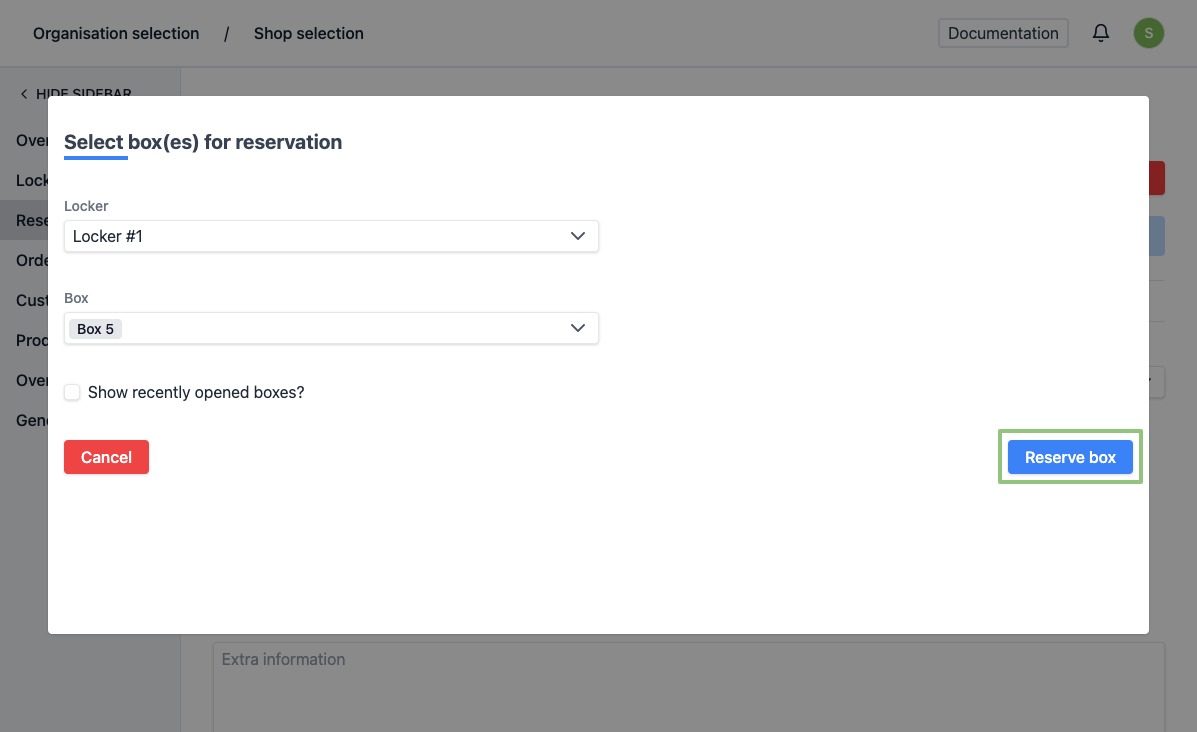Click the Box 5 selected tag

[x=95, y=329]
